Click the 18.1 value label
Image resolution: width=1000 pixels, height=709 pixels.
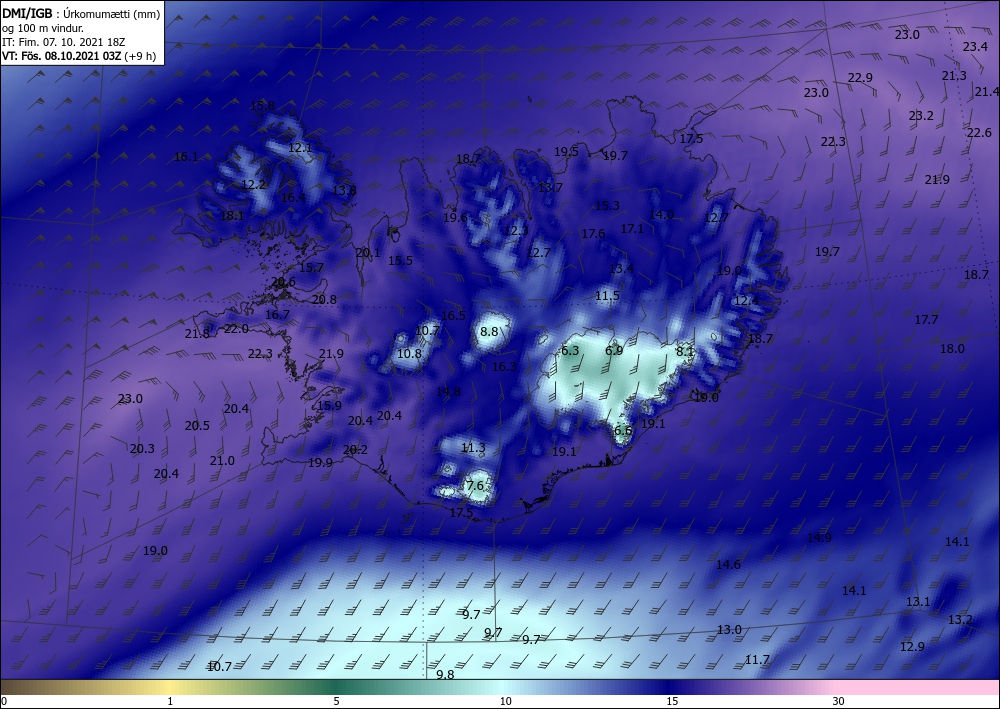232,216
